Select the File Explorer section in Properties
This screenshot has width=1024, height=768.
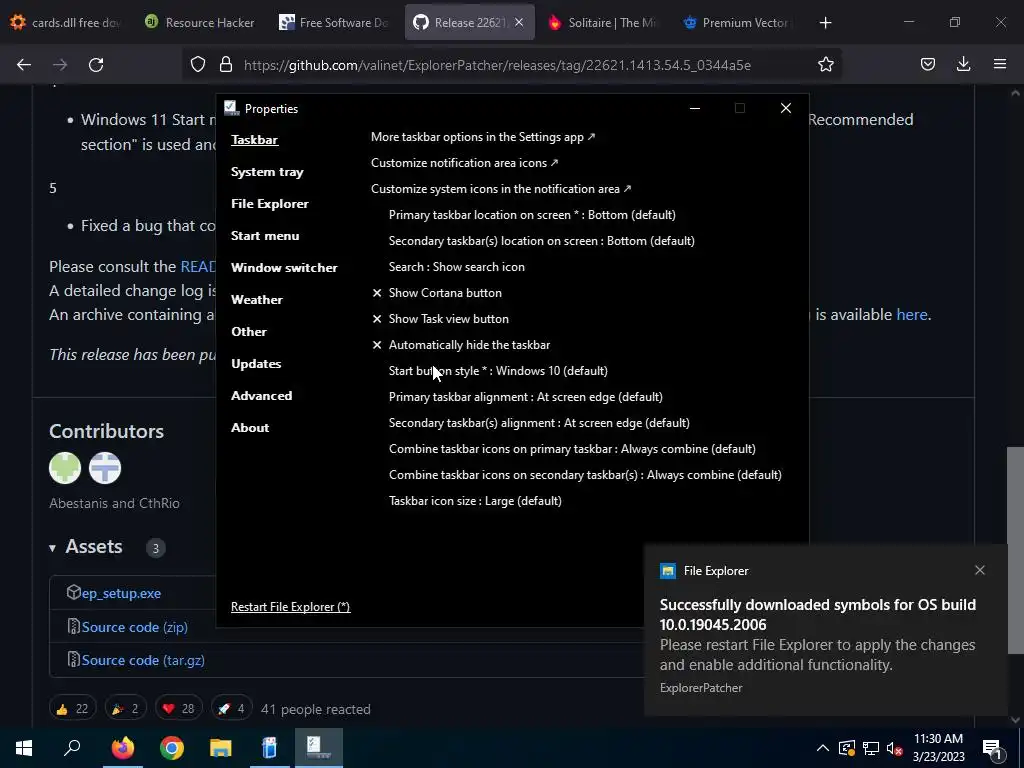click(x=270, y=204)
